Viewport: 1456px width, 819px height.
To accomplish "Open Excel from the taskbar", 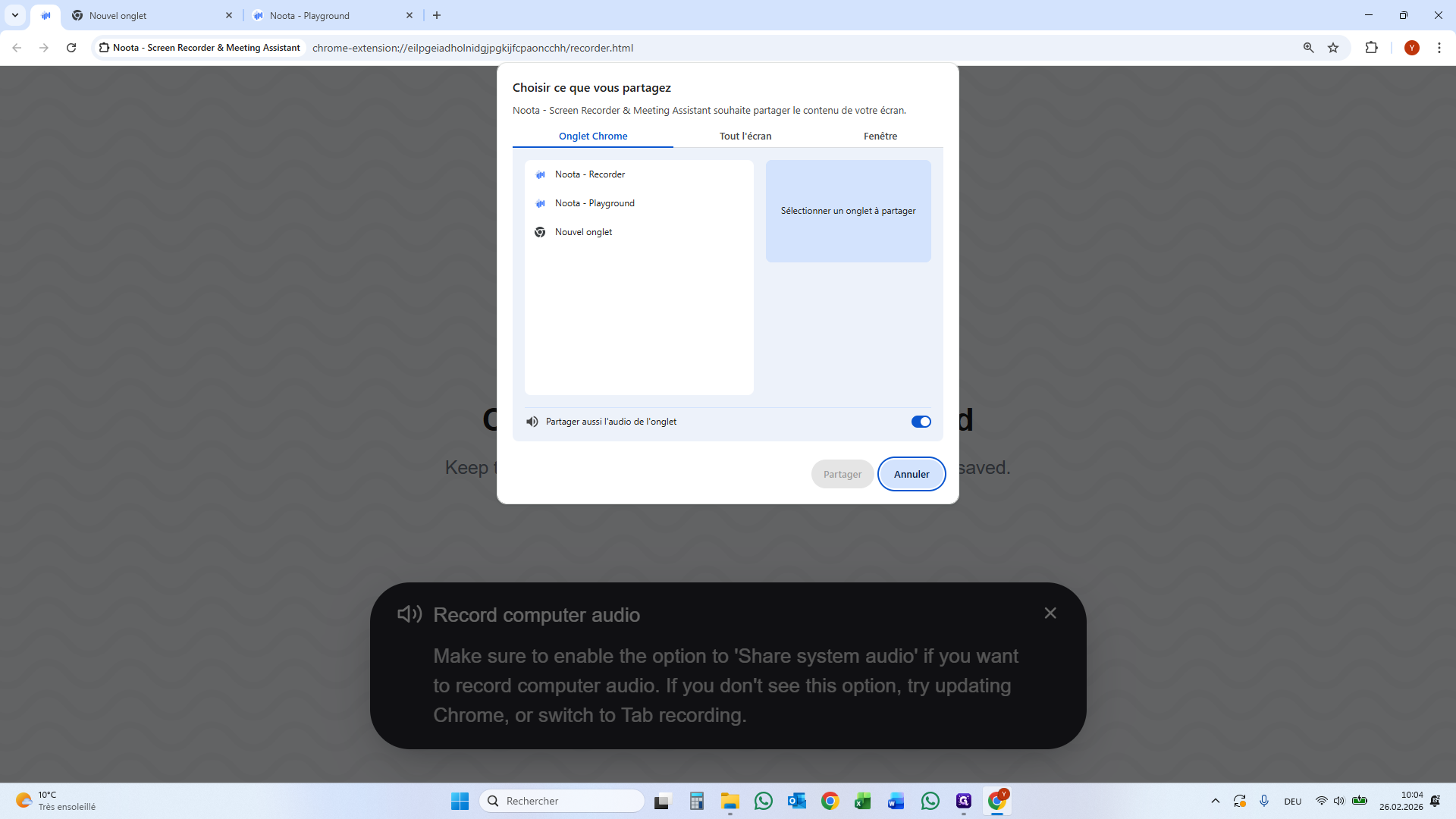I will click(863, 801).
